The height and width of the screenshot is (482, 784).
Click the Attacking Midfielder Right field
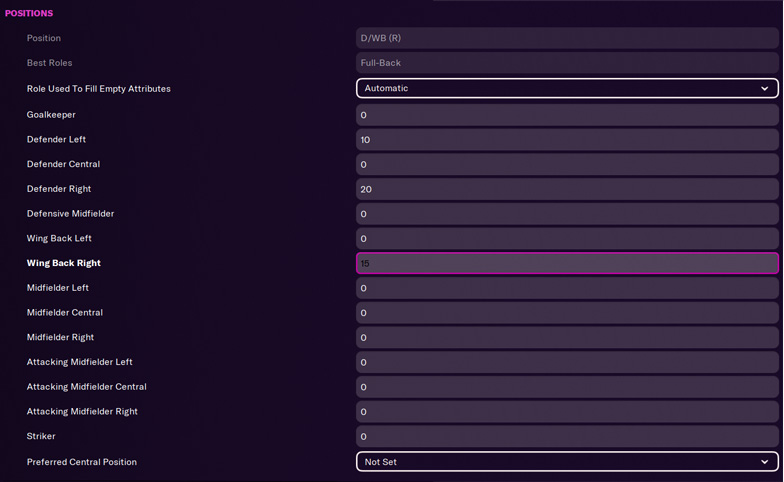pos(567,412)
